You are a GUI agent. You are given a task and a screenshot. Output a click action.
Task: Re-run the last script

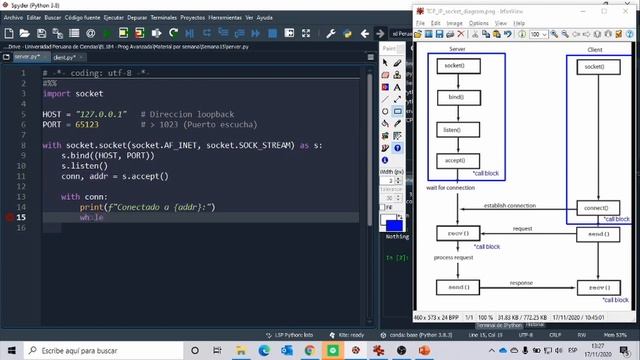(x=173, y=33)
